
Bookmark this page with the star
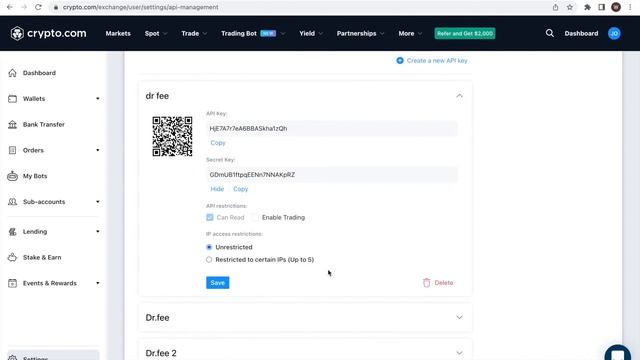[570, 7]
